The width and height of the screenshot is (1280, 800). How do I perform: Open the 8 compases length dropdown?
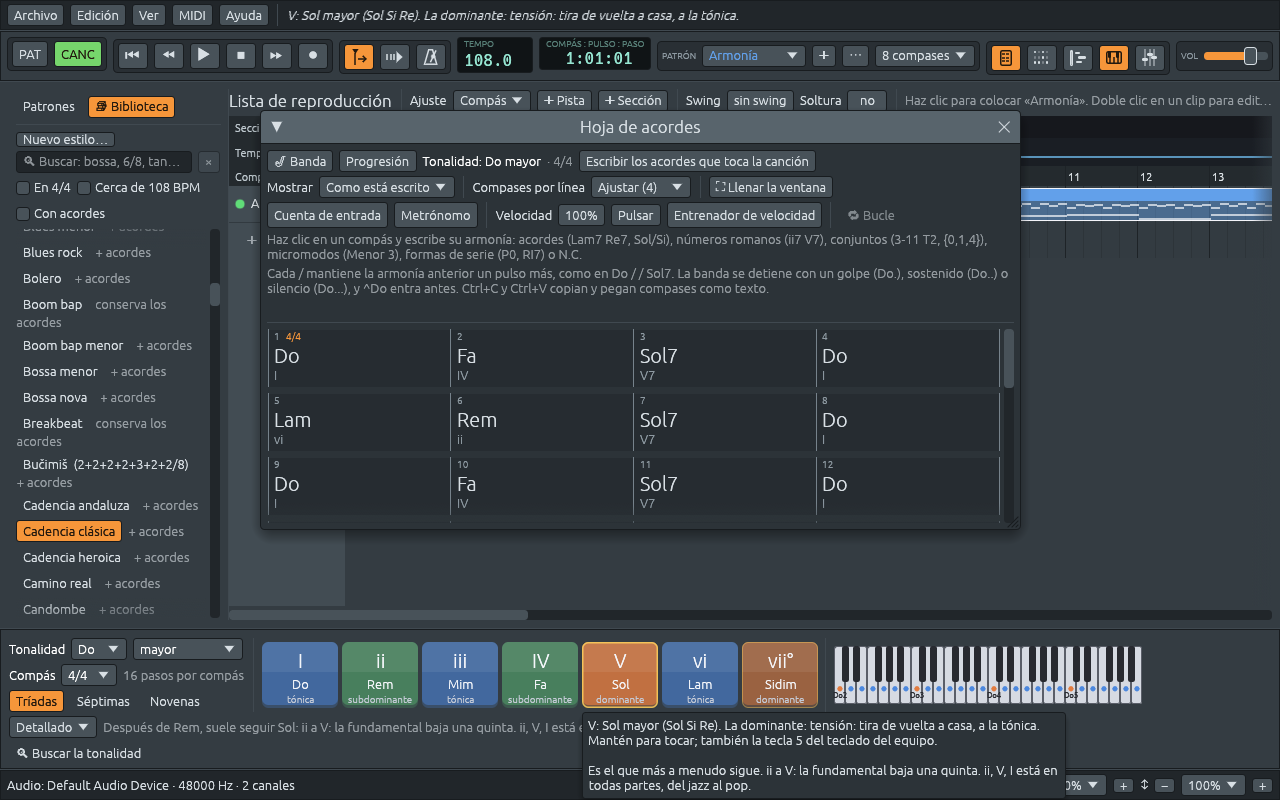(925, 56)
